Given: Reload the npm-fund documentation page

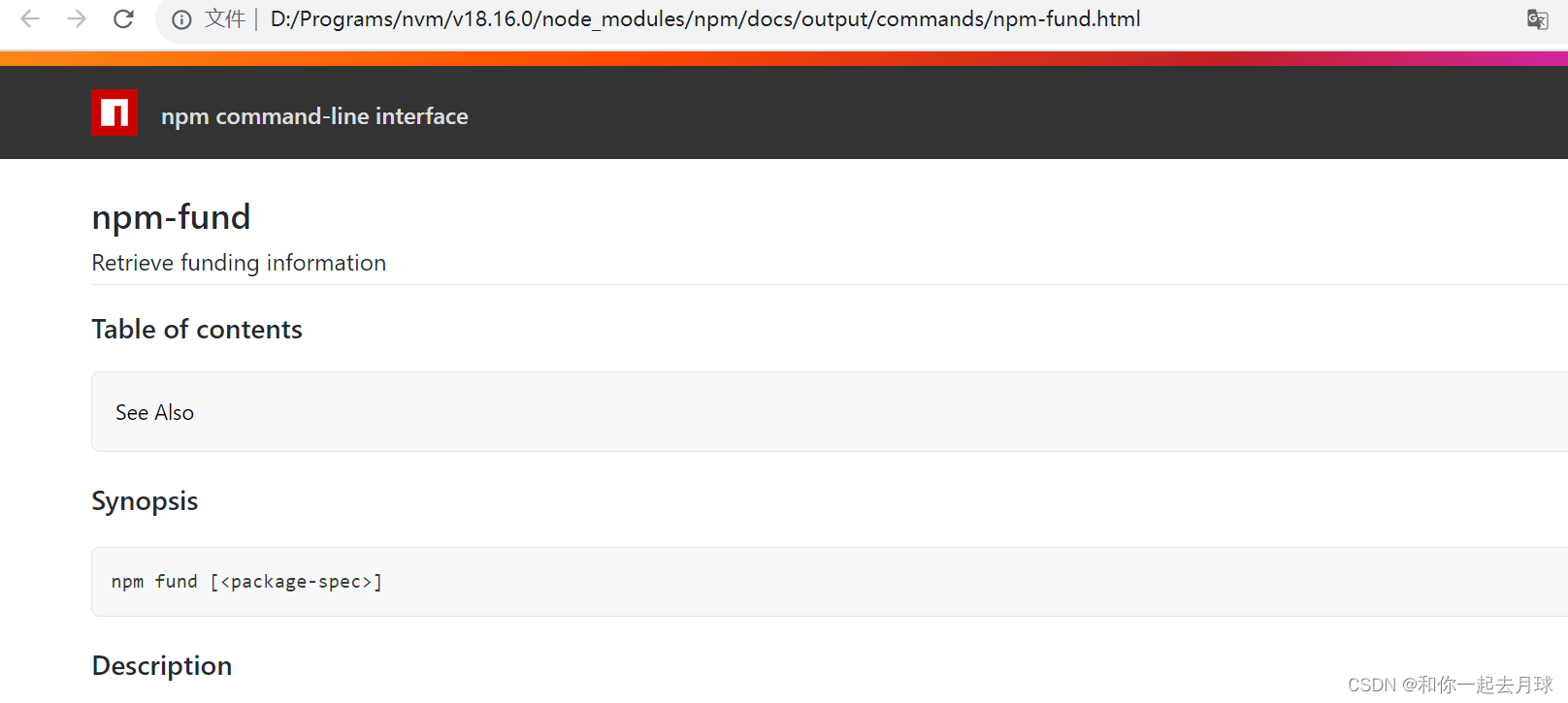Looking at the screenshot, I should click(x=123, y=18).
